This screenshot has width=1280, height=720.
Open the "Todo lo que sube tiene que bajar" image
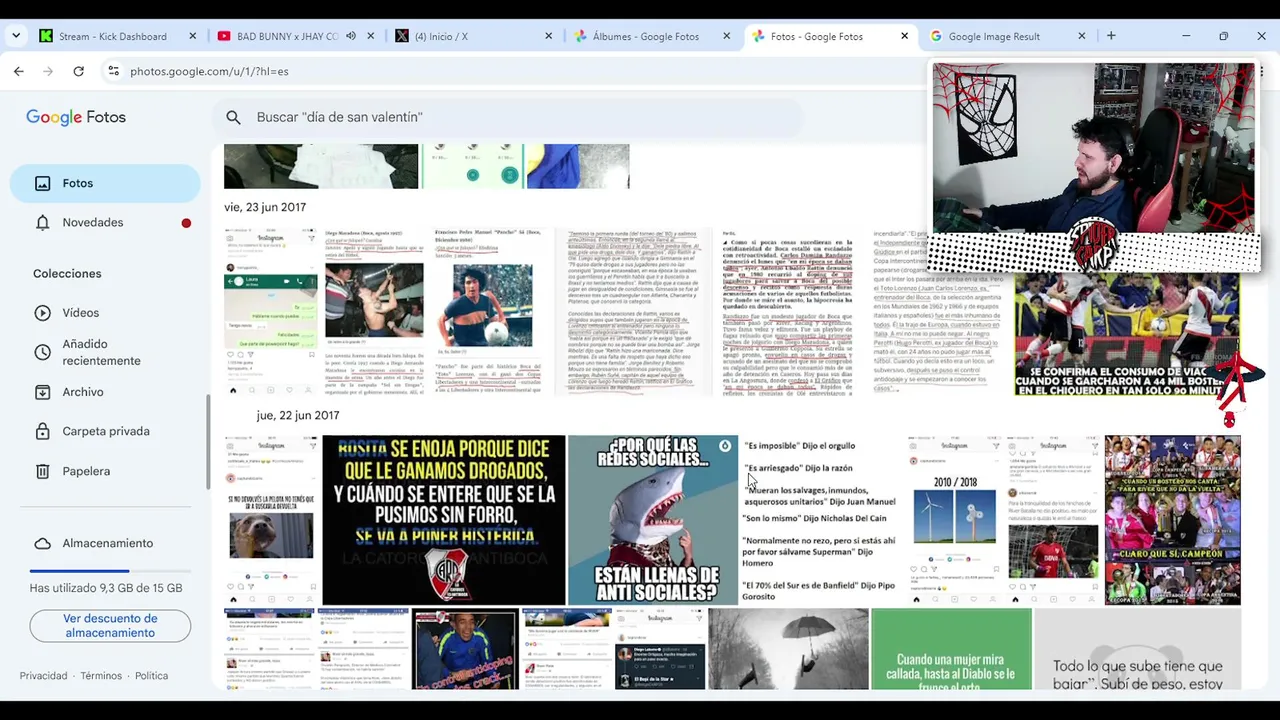(1138, 649)
